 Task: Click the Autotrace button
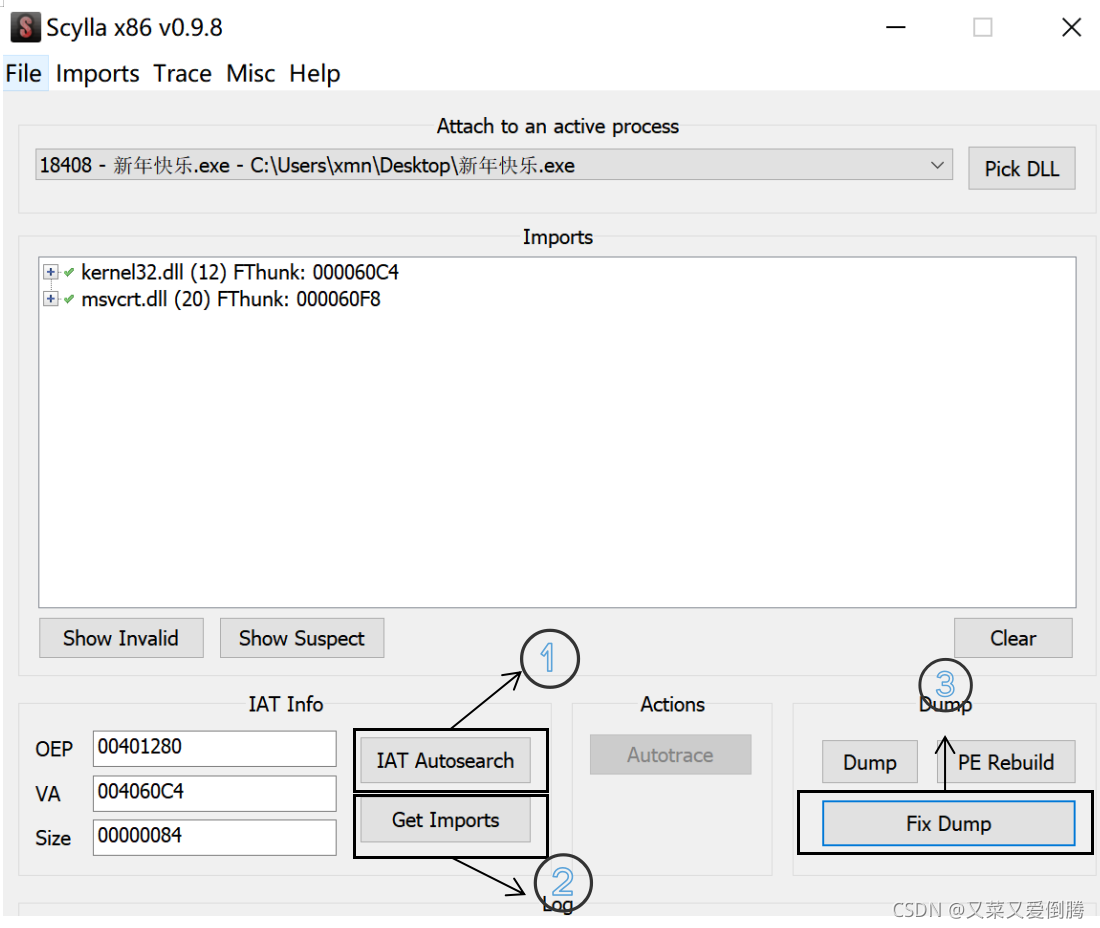pyautogui.click(x=670, y=755)
